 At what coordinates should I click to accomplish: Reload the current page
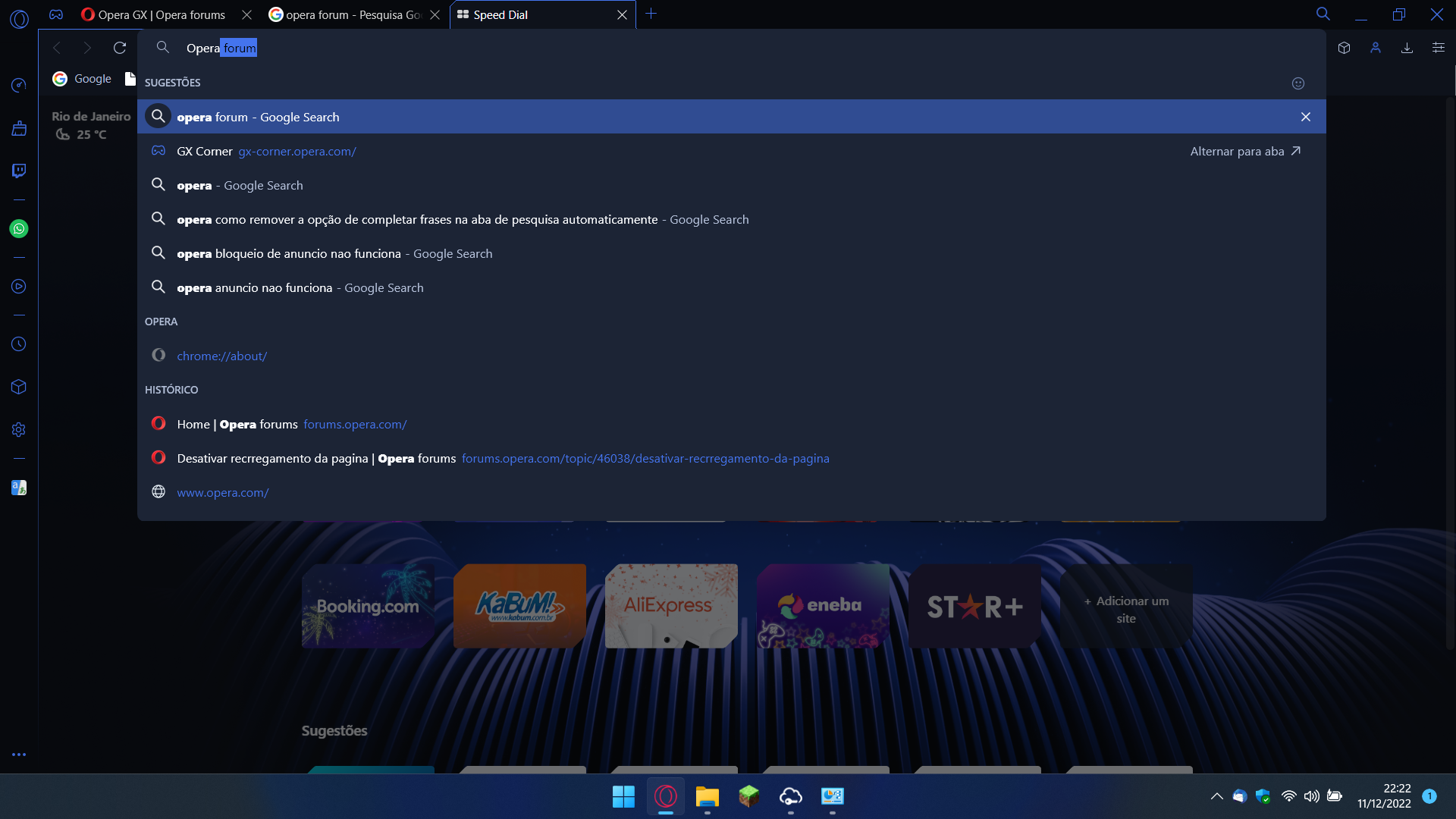tap(120, 48)
